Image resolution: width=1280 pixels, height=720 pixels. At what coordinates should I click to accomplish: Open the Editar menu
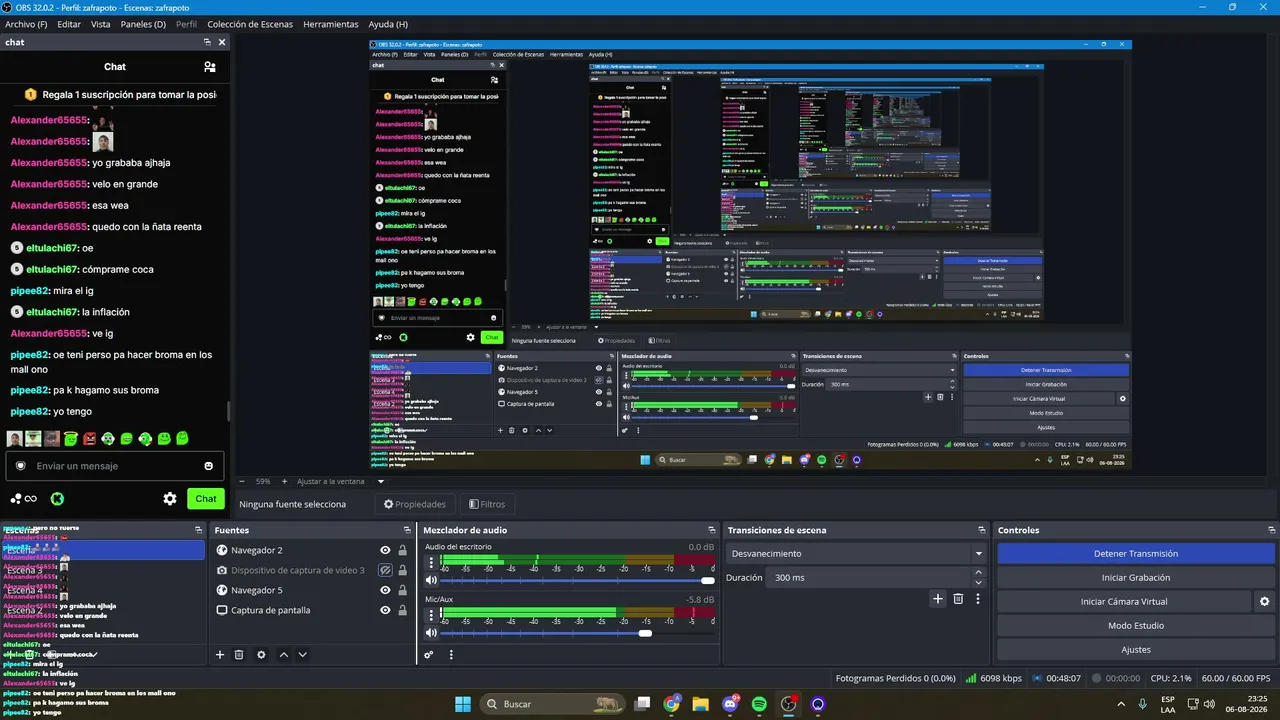coord(69,24)
